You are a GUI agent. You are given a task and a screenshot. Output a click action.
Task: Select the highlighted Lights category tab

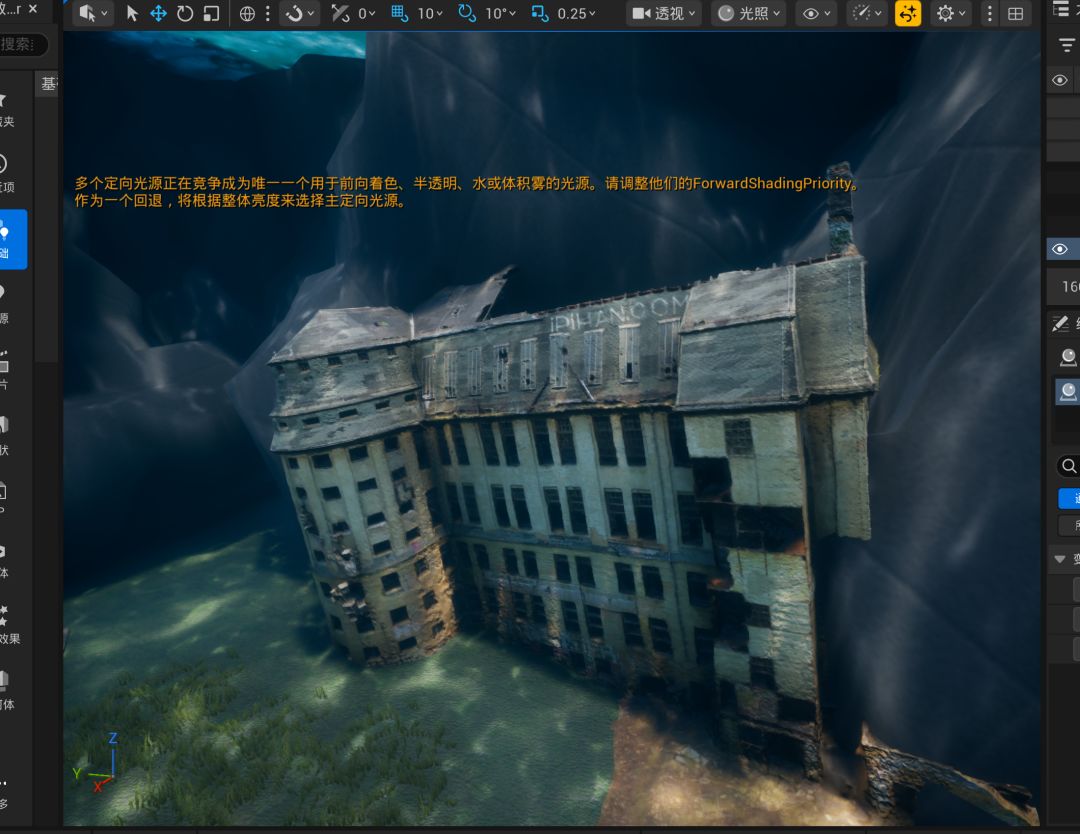click(13, 239)
